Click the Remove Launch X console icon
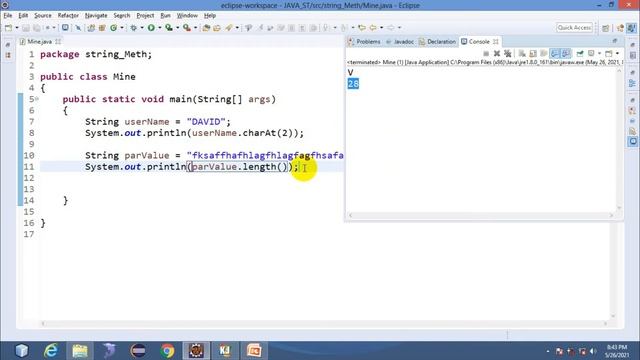Screen dimensions: 640x360 (x=497, y=53)
